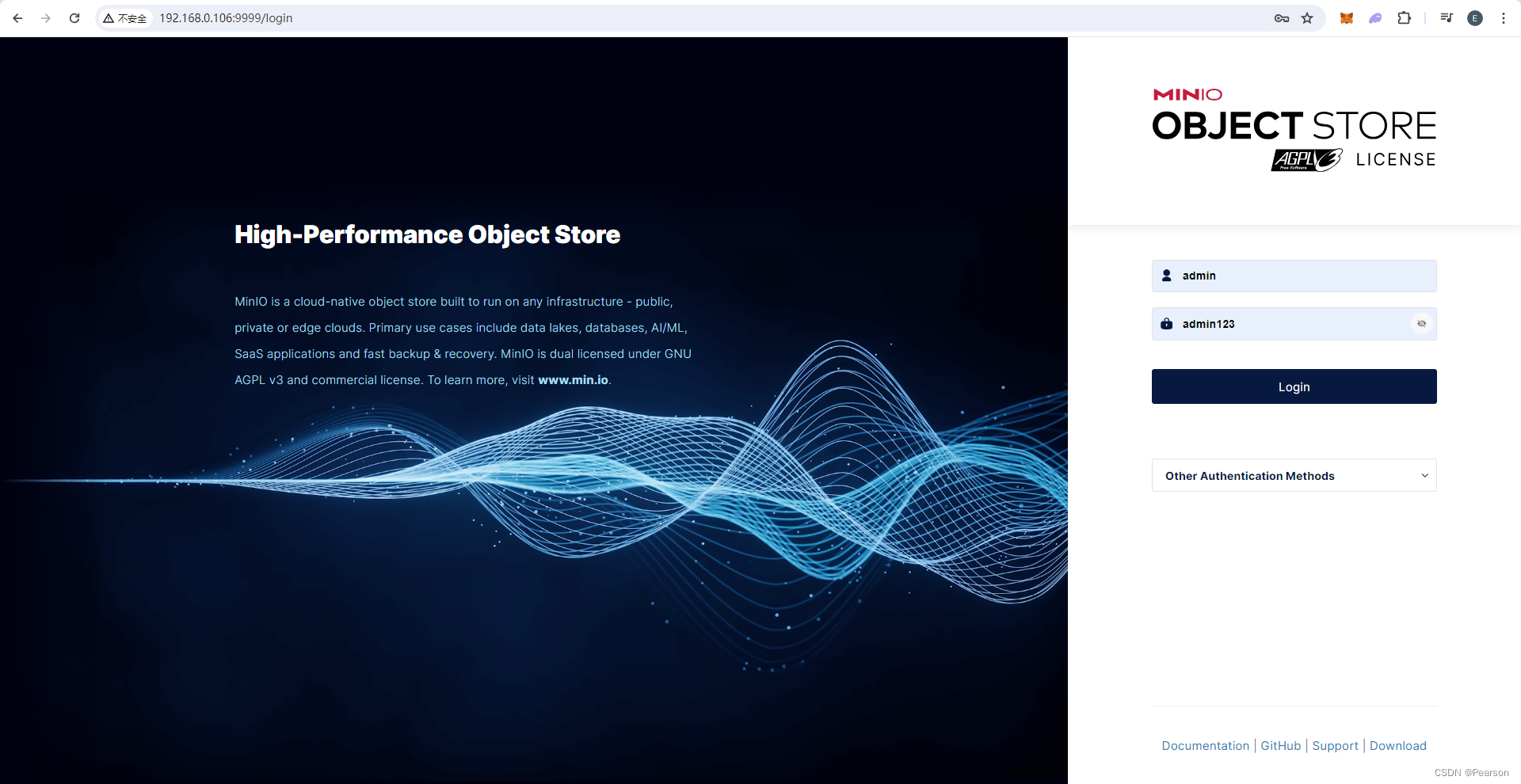The width and height of the screenshot is (1521, 784).
Task: Click the Login button
Action: click(1294, 386)
